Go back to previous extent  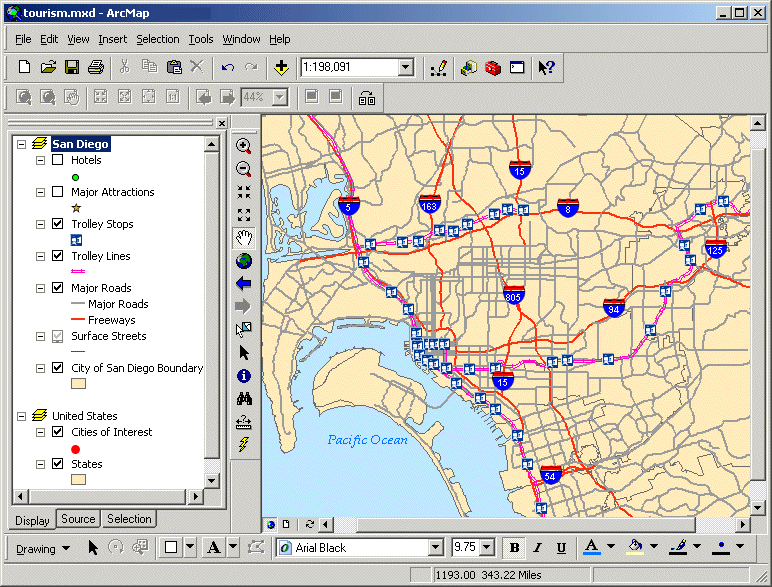click(x=244, y=284)
